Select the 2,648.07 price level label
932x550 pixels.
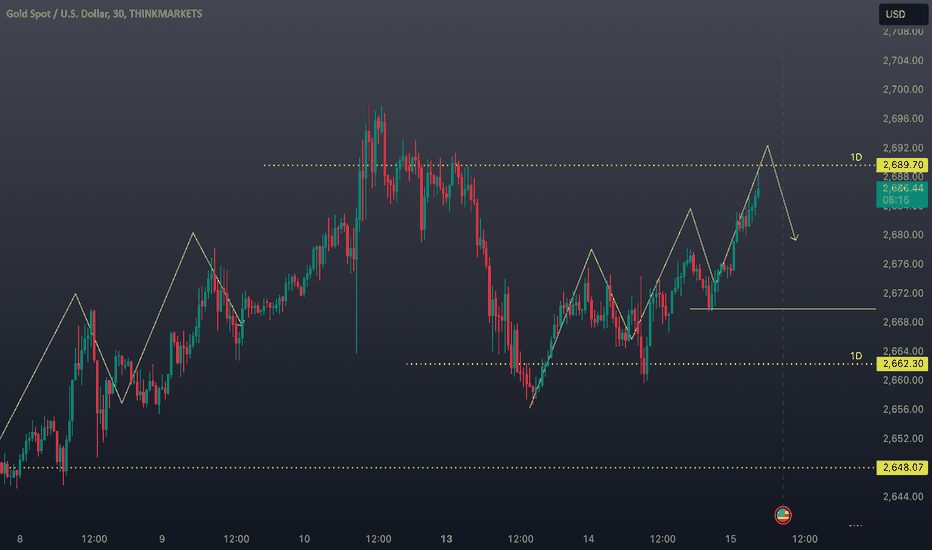[902, 467]
